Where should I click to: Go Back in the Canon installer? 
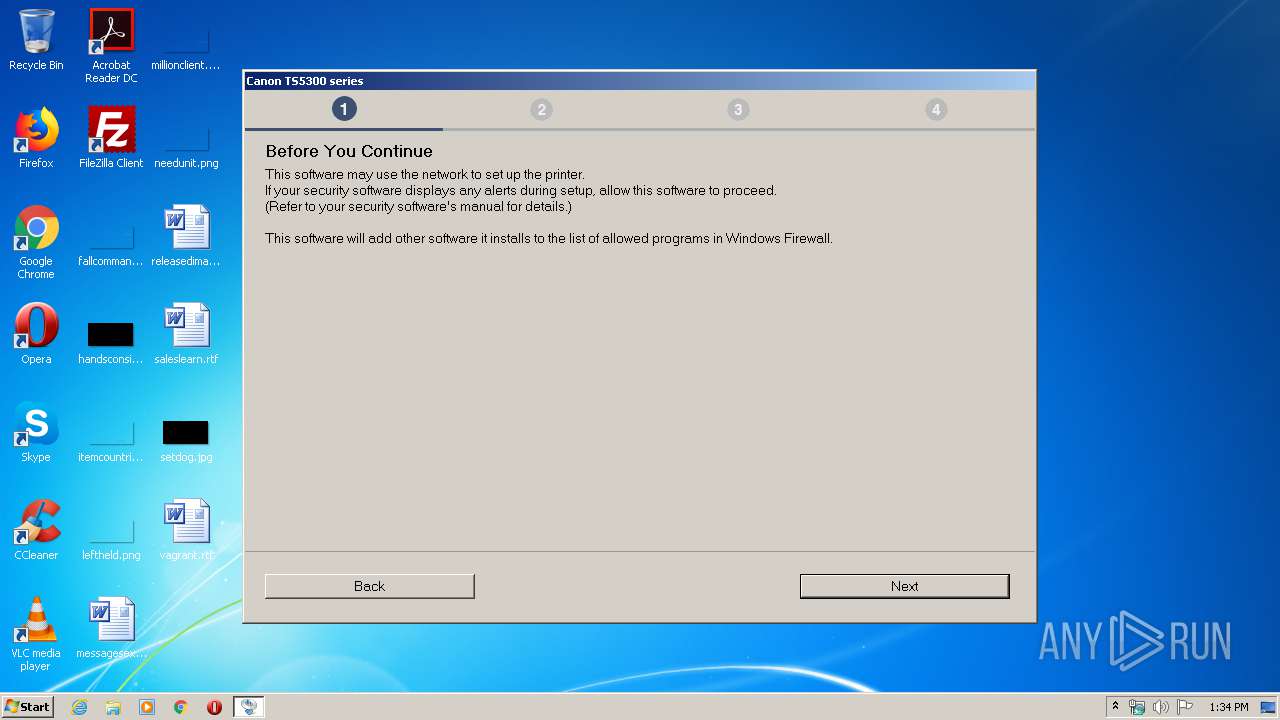pos(369,586)
